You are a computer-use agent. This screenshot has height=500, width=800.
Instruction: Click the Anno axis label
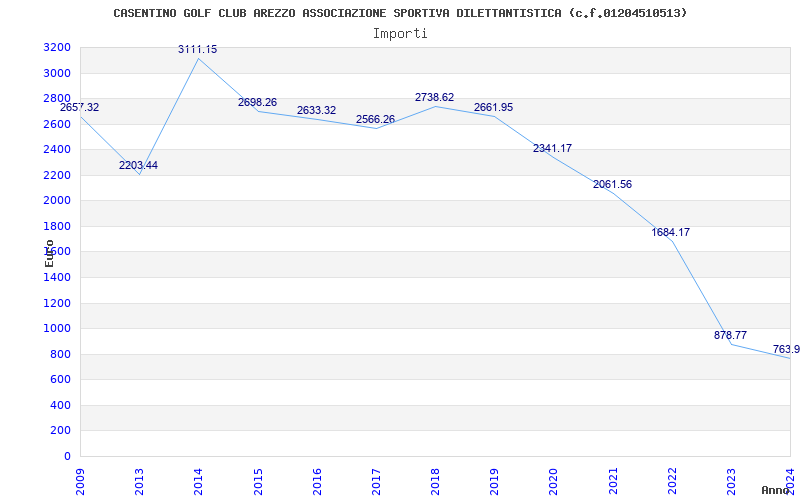(776, 490)
